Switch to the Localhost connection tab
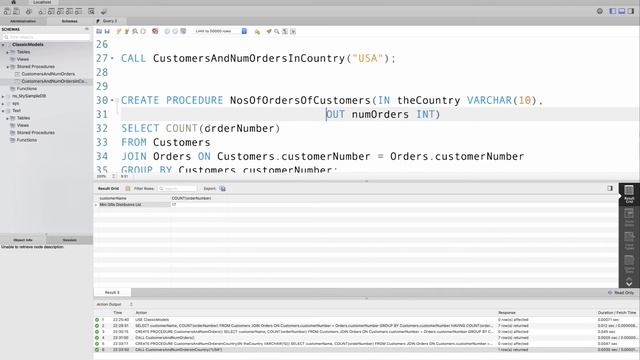 pyautogui.click(x=42, y=2)
